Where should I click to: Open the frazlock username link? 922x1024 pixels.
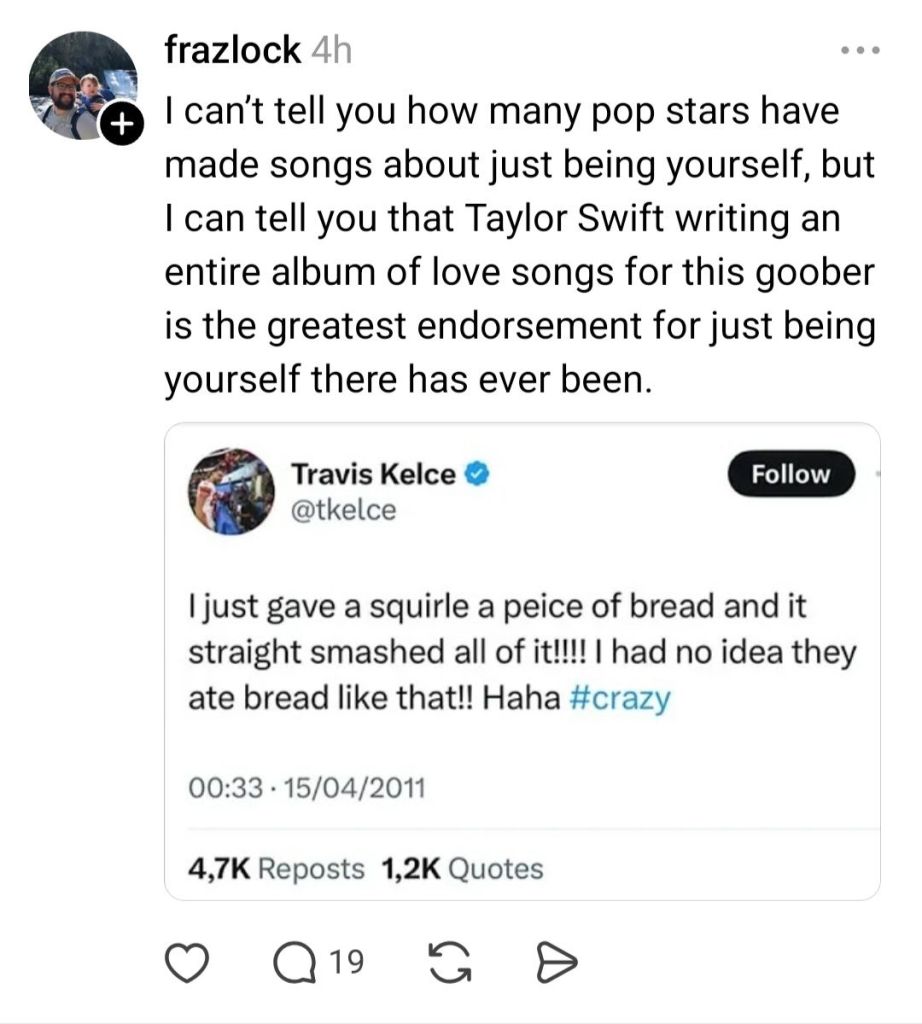pos(232,49)
